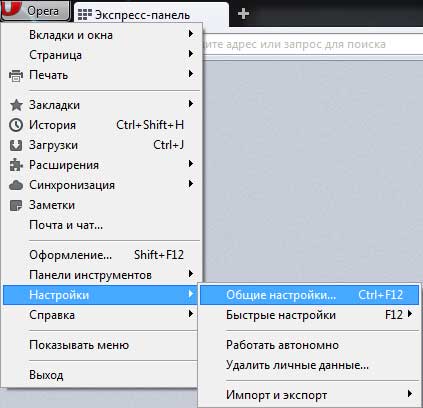The height and width of the screenshot is (408, 423).
Task: Open Заметки from the menu
Action: pyautogui.click(x=102, y=205)
